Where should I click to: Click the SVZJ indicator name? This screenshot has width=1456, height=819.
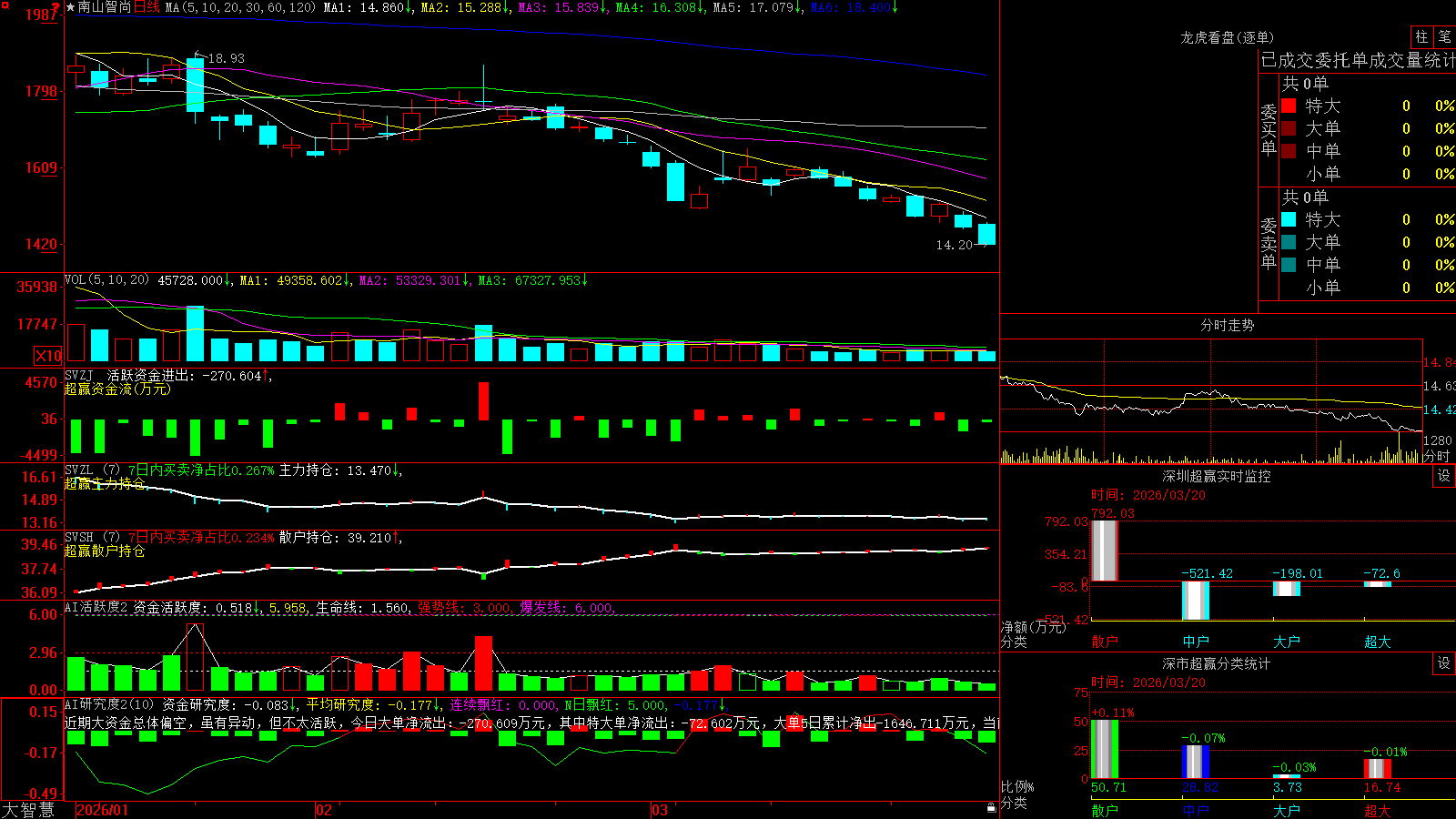(79, 375)
